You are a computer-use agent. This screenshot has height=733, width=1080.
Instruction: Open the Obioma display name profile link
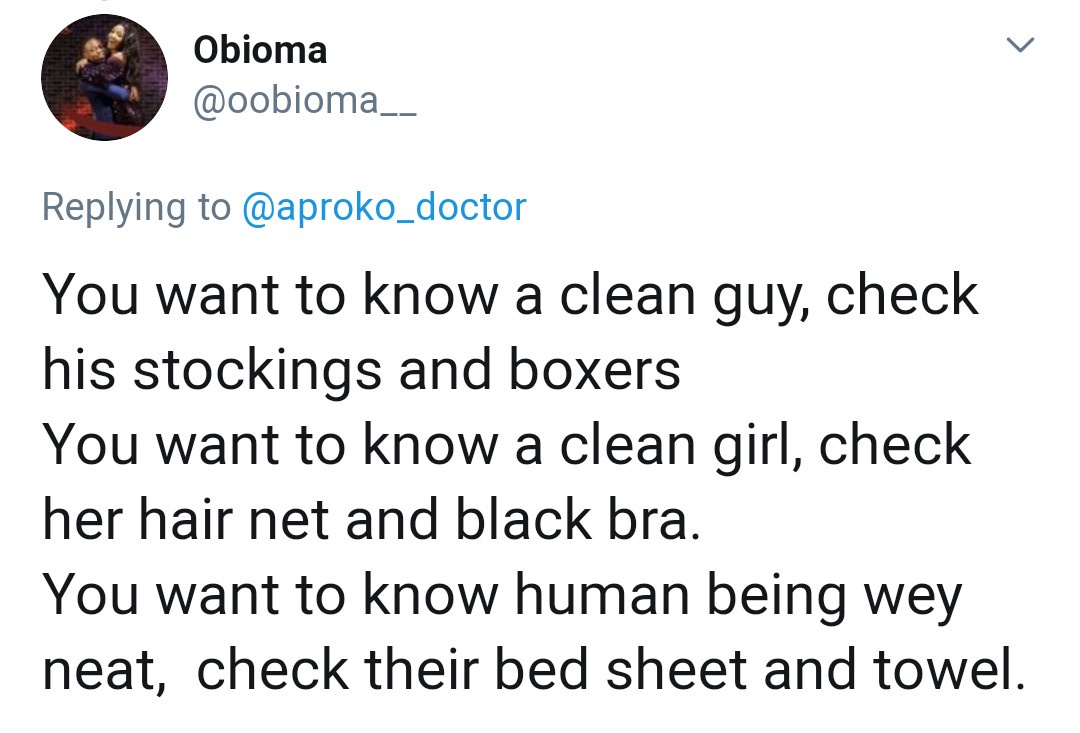[x=260, y=49]
